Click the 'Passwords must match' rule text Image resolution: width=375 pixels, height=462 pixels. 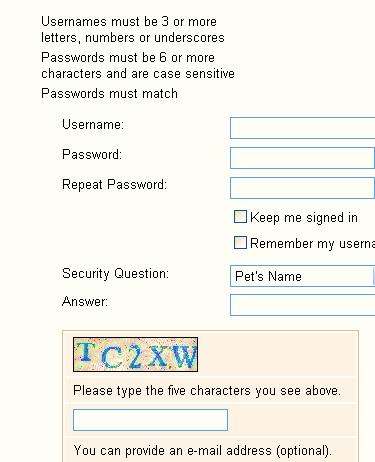point(109,94)
